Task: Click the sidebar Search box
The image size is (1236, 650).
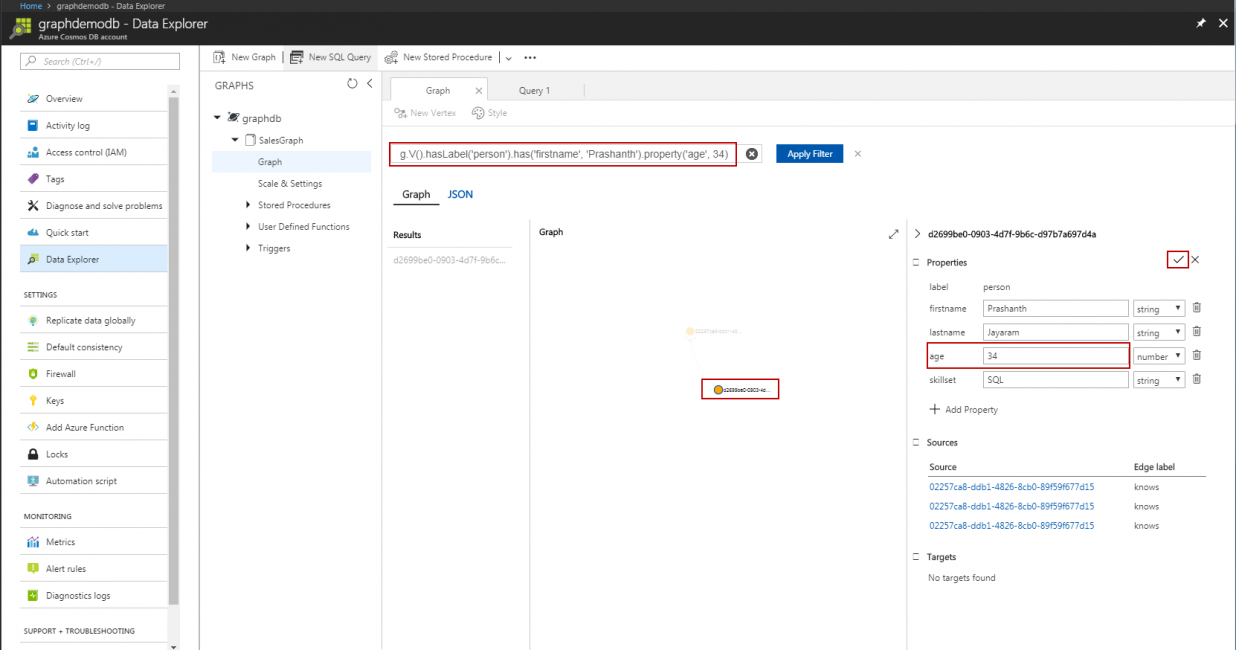Action: point(100,61)
